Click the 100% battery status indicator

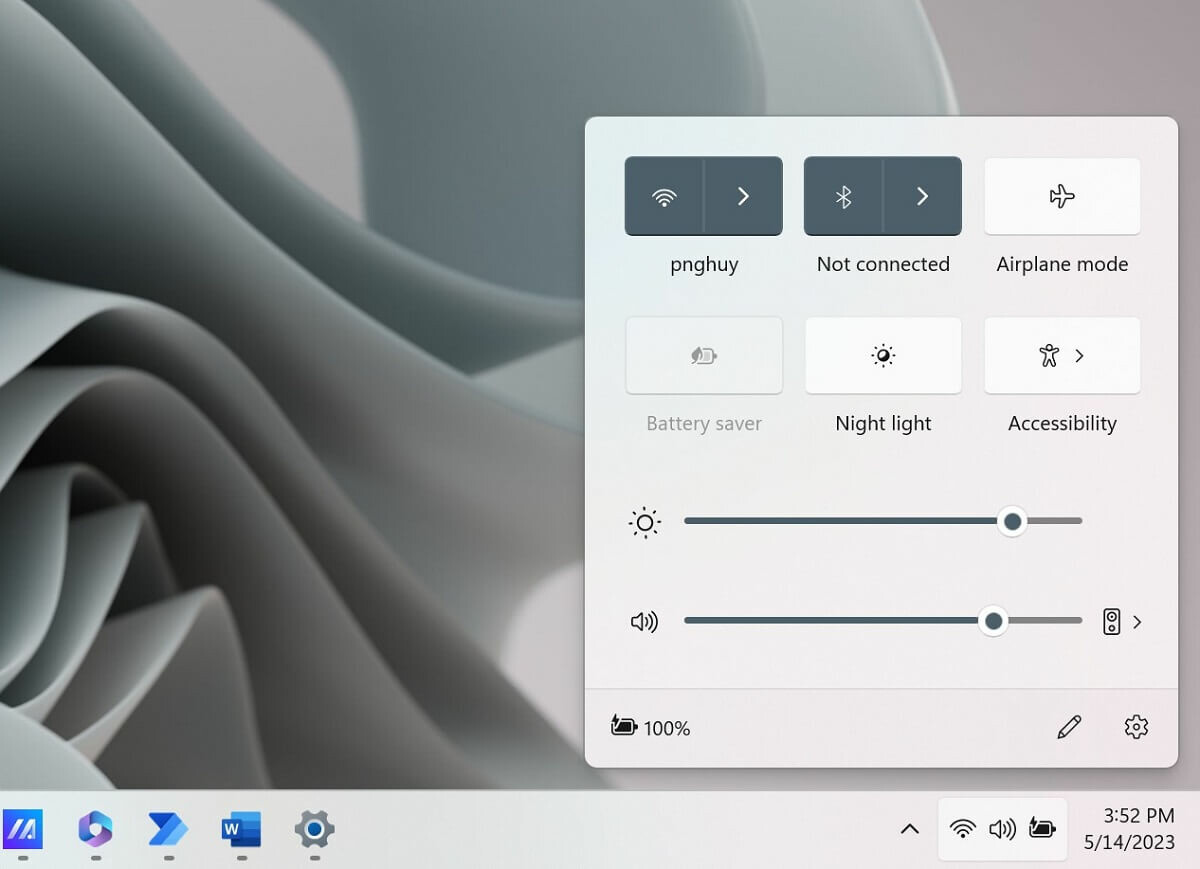pos(648,728)
